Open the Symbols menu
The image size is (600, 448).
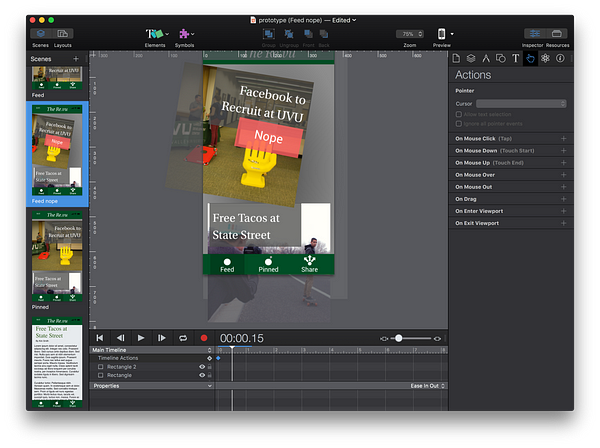(x=186, y=34)
